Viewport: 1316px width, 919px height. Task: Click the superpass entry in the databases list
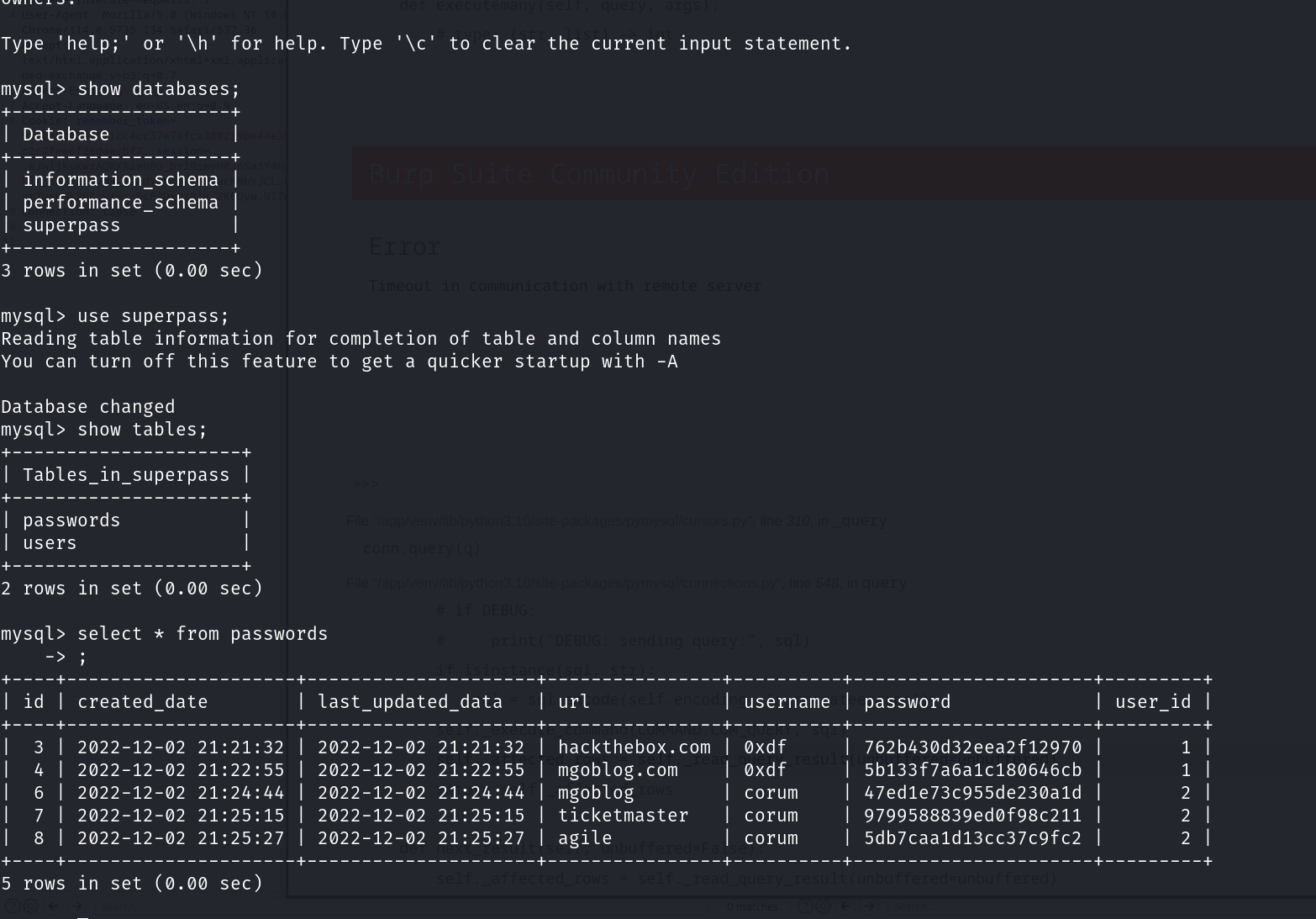click(x=71, y=225)
